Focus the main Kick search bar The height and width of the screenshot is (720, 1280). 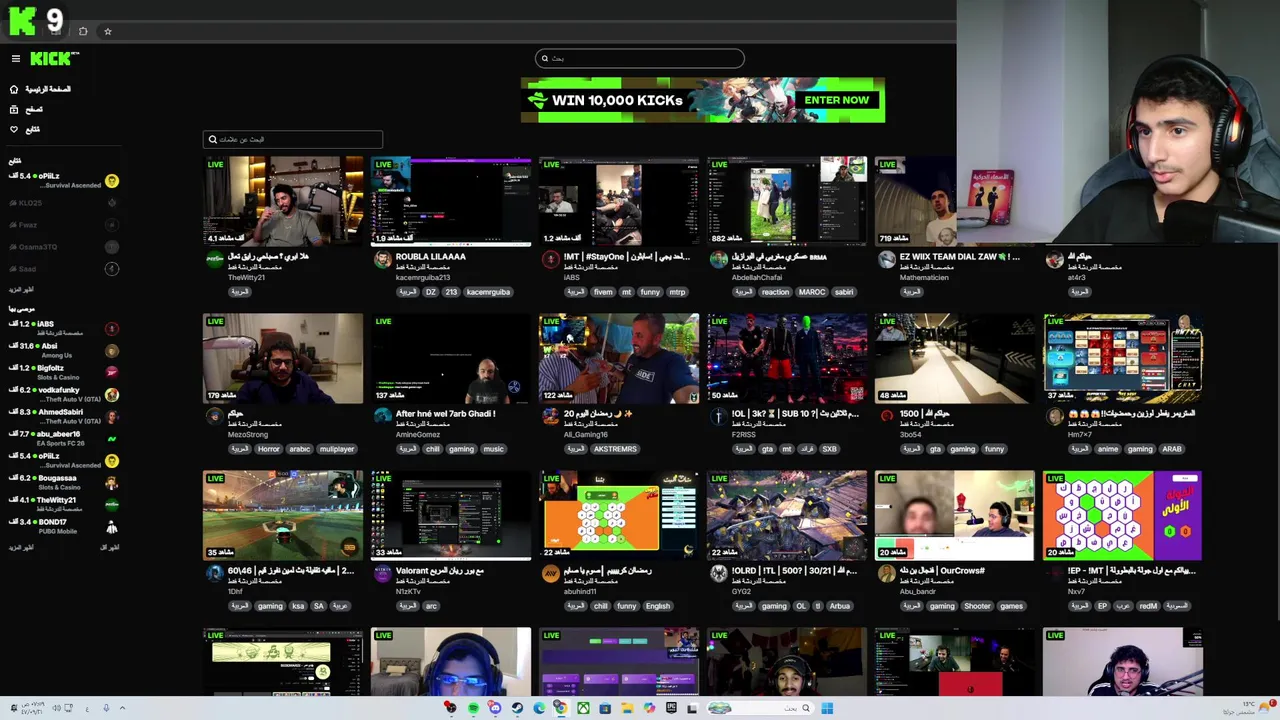640,58
